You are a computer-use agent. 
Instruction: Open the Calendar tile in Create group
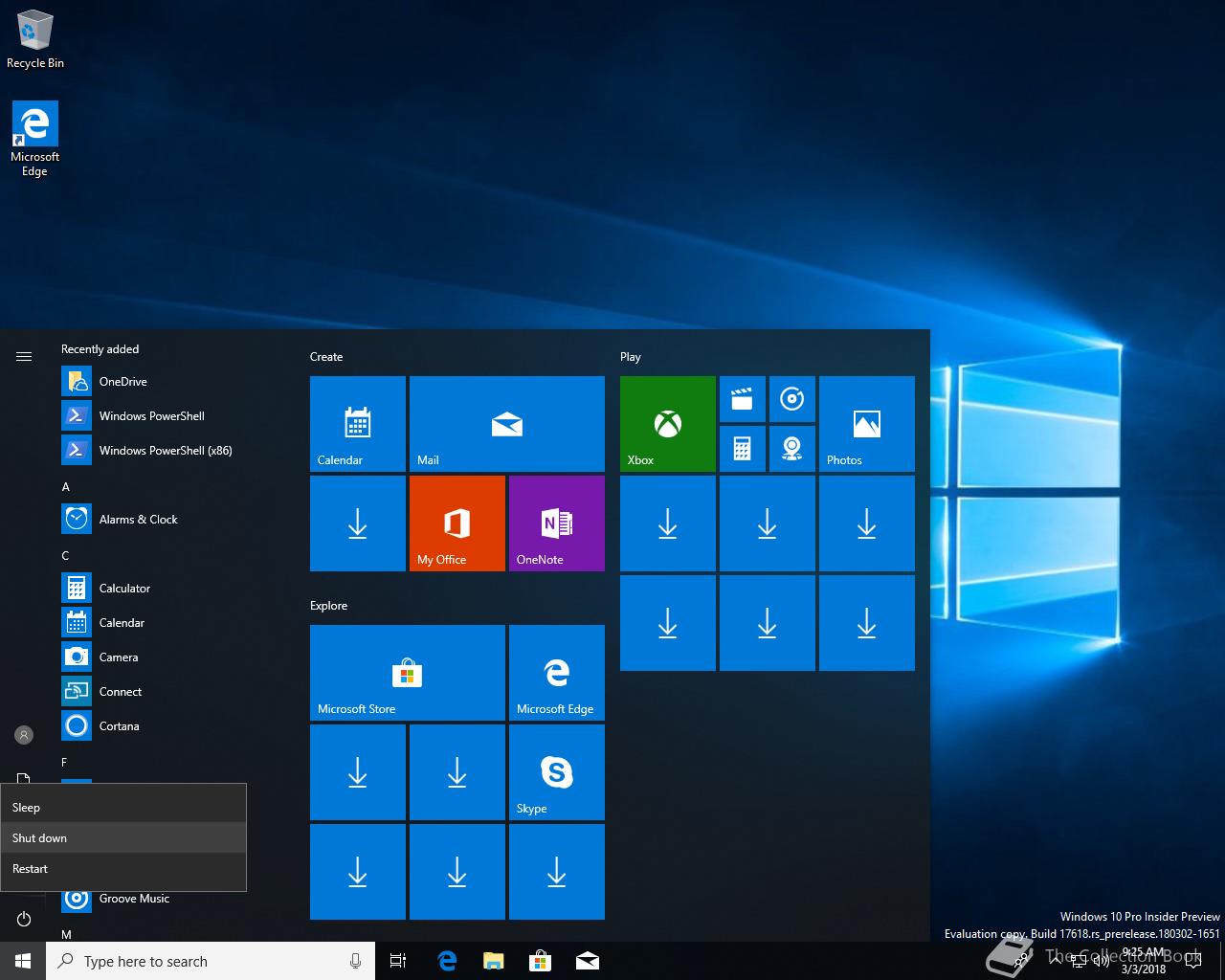click(x=358, y=424)
